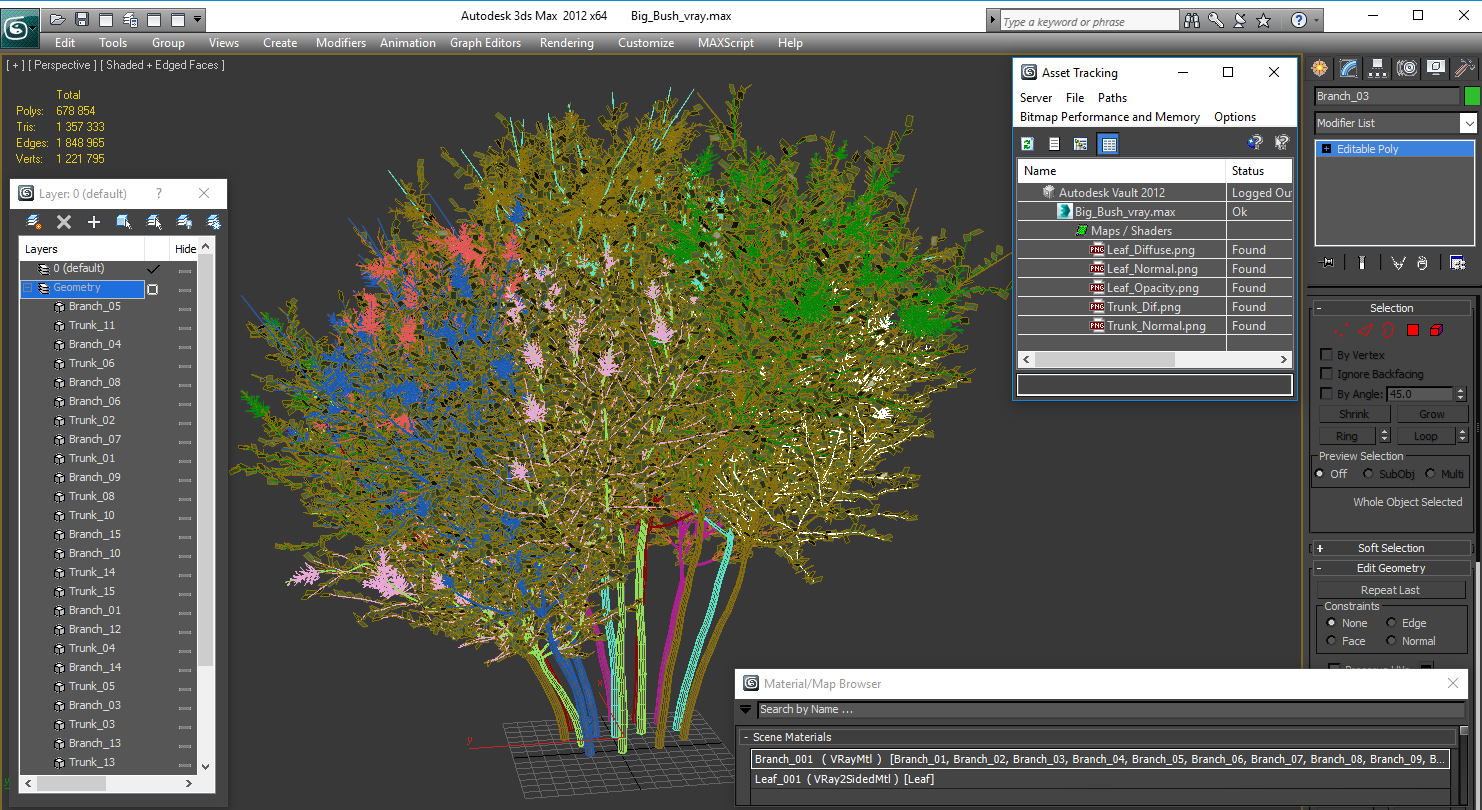Enable Ignore Backfacing checkbox
The image size is (1482, 810).
1327,374
